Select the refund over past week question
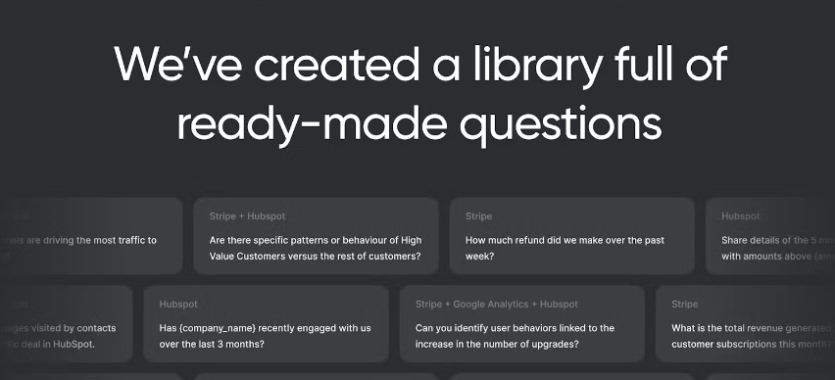 tap(572, 236)
